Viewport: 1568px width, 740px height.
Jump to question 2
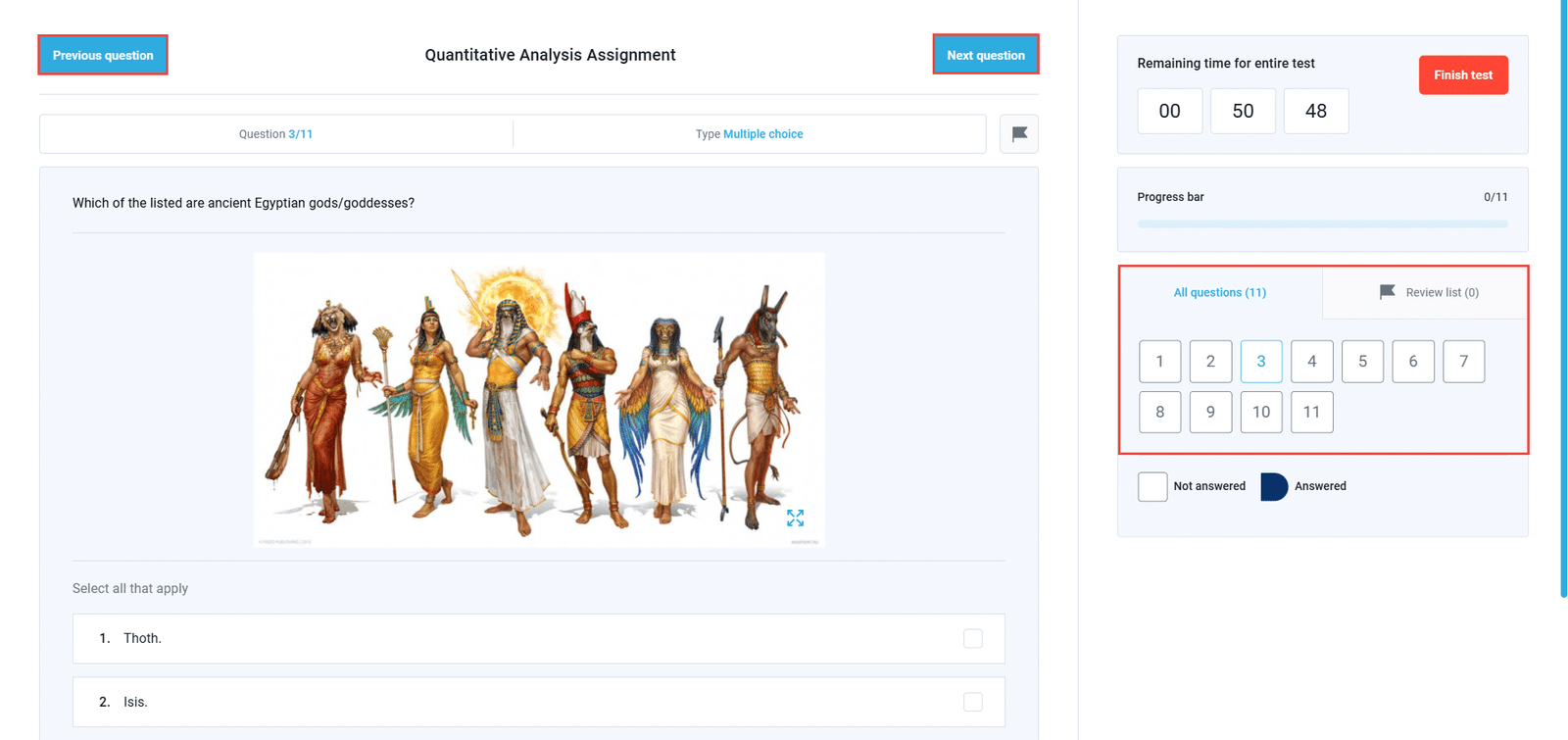[x=1210, y=362]
